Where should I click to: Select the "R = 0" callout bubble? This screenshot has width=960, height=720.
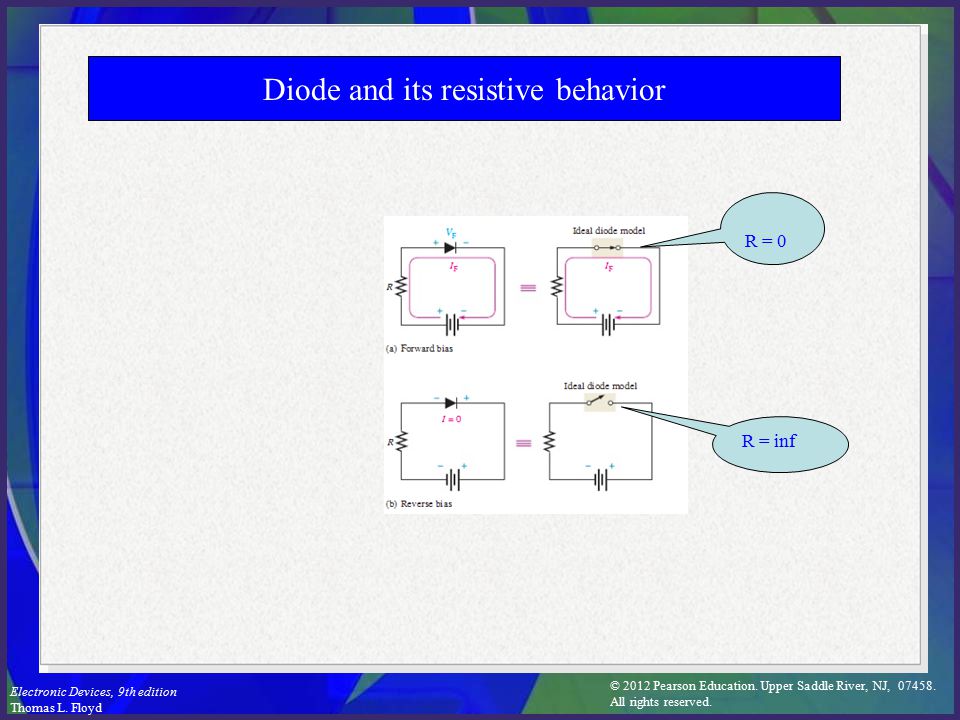[x=772, y=229]
